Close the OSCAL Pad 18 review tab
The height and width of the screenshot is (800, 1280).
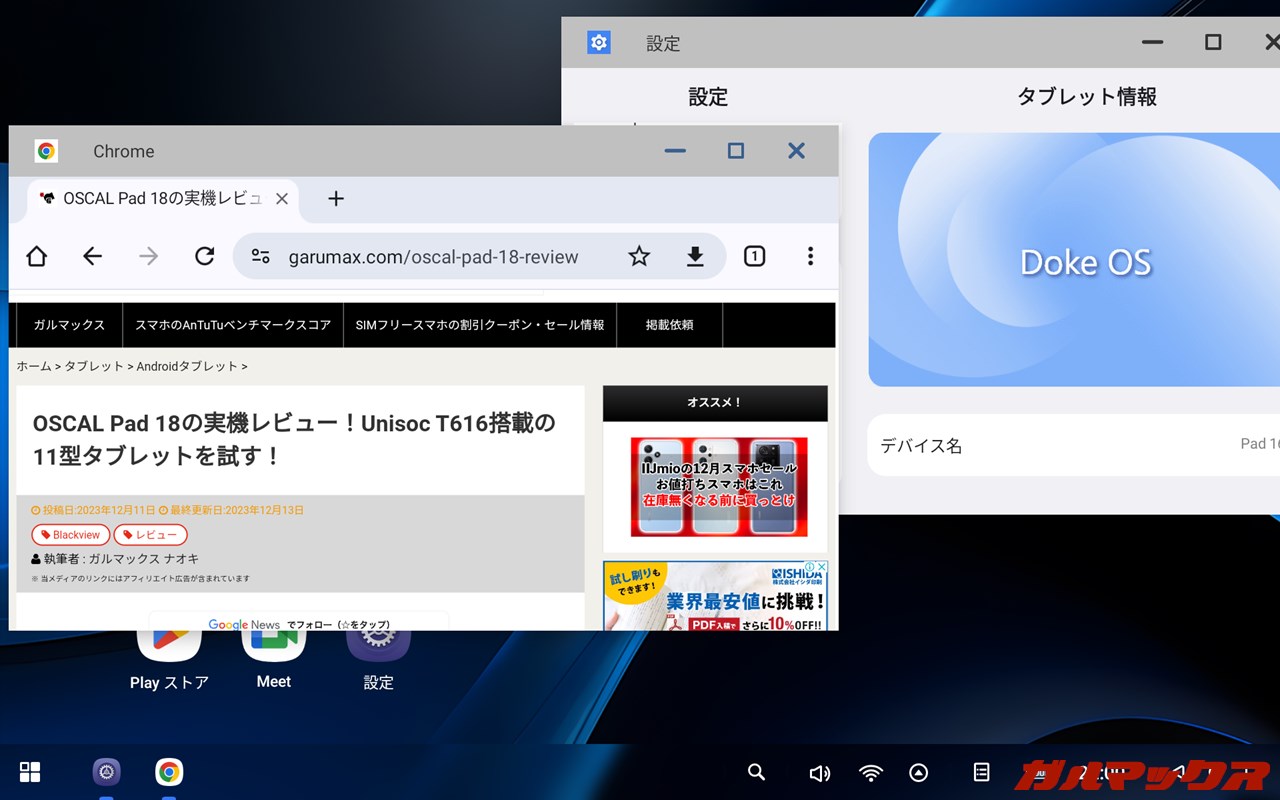coord(282,199)
